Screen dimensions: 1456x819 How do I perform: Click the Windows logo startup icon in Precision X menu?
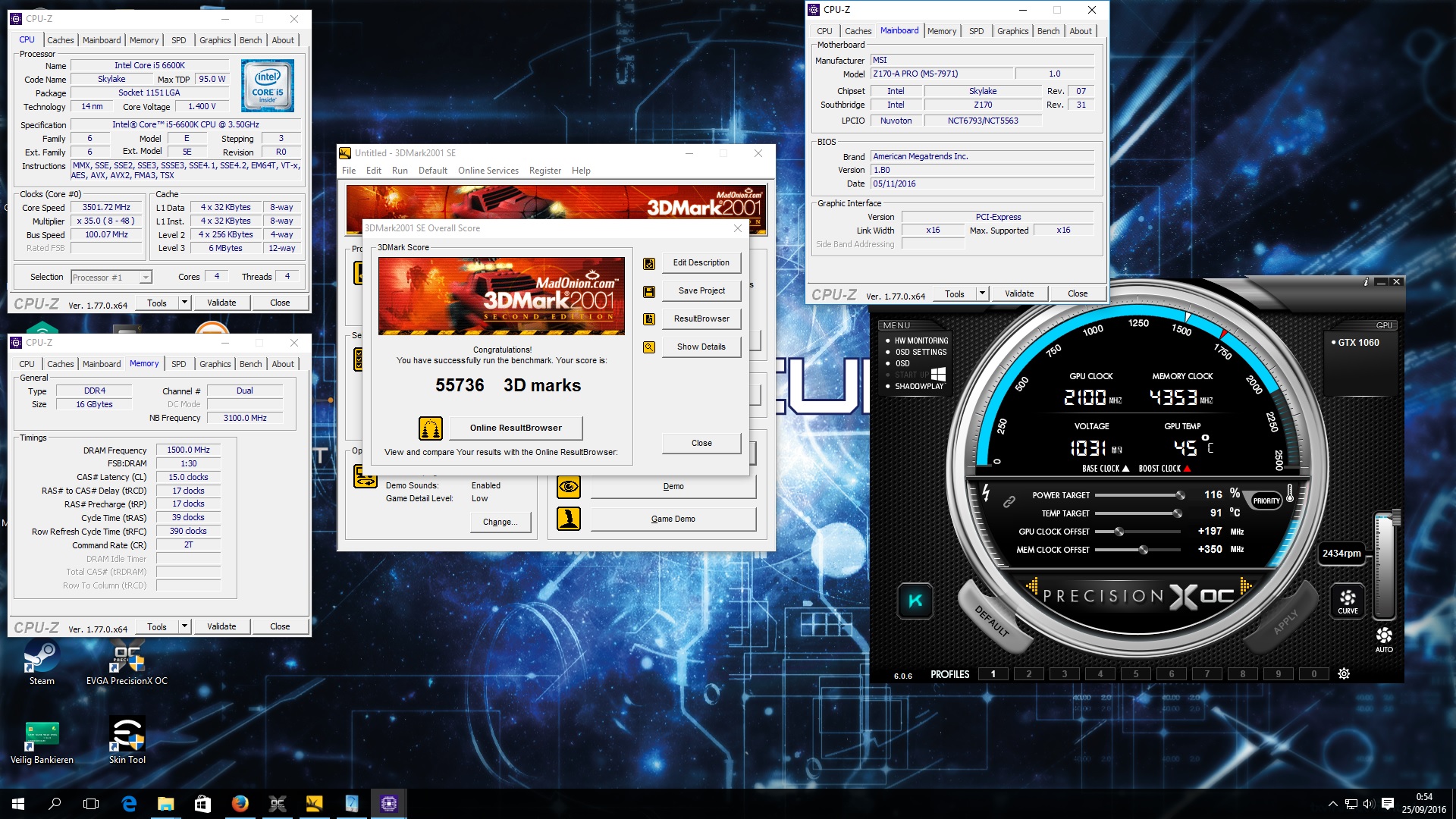pos(938,375)
